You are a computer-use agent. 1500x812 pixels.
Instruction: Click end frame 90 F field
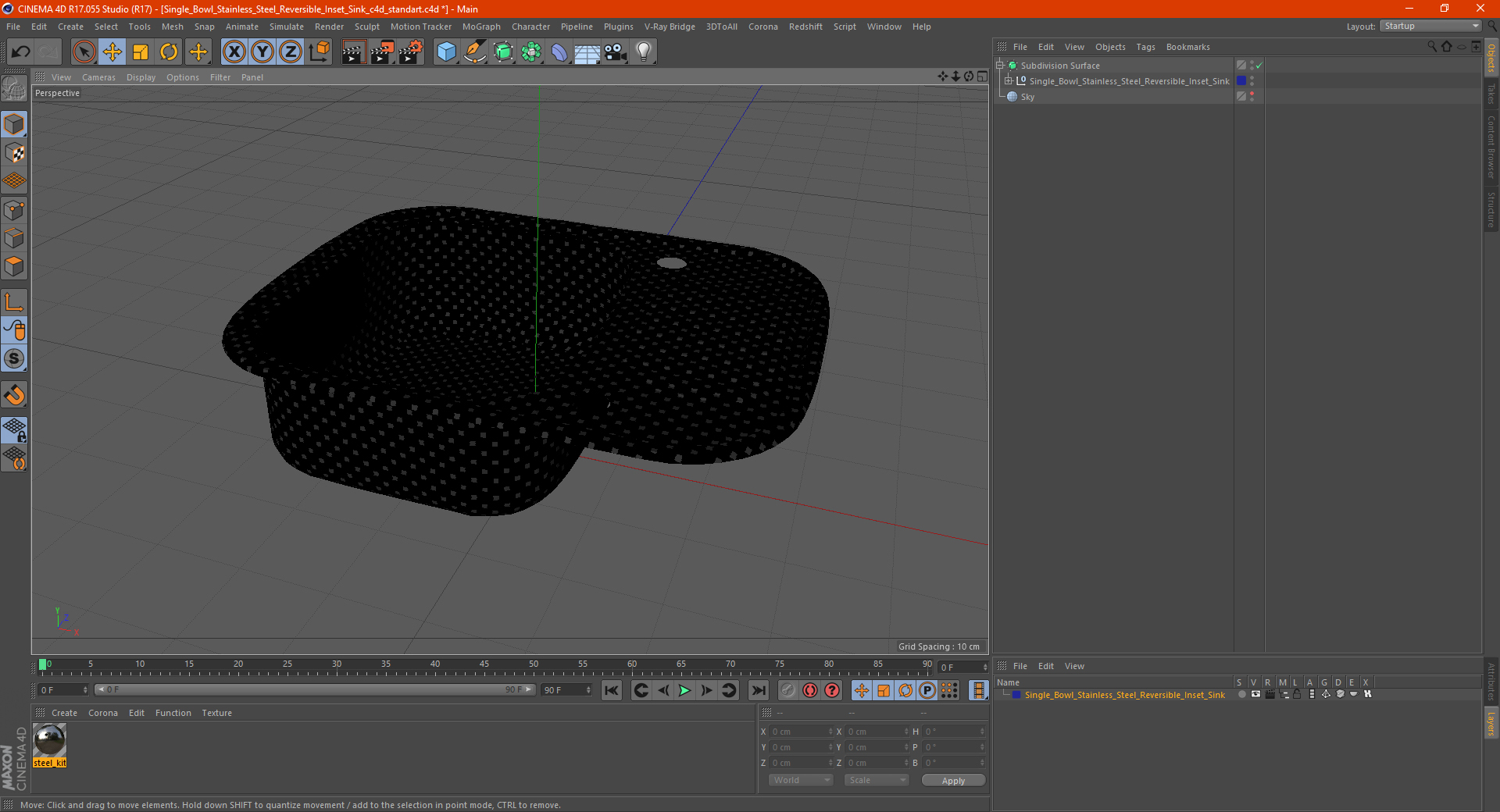pos(566,690)
